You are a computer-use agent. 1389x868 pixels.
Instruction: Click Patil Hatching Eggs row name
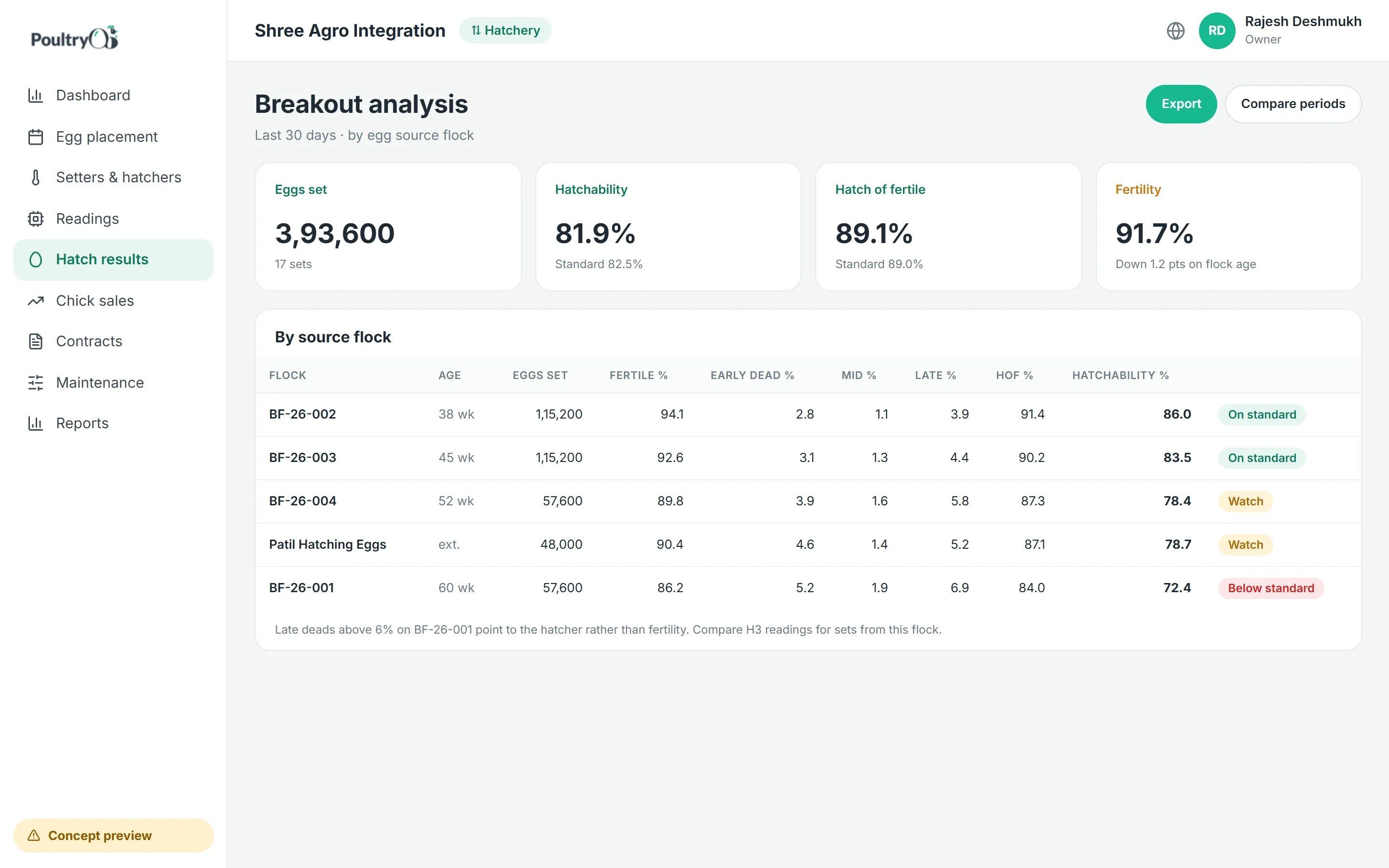coord(327,545)
